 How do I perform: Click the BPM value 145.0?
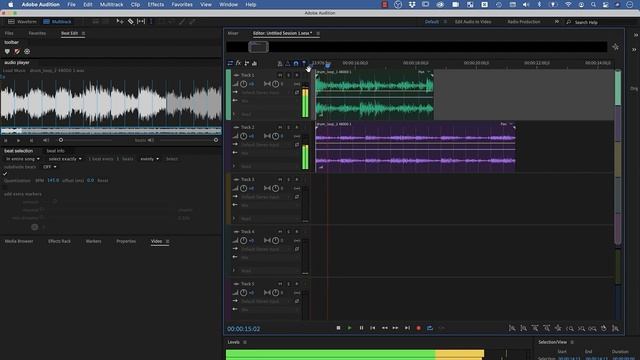pos(53,180)
